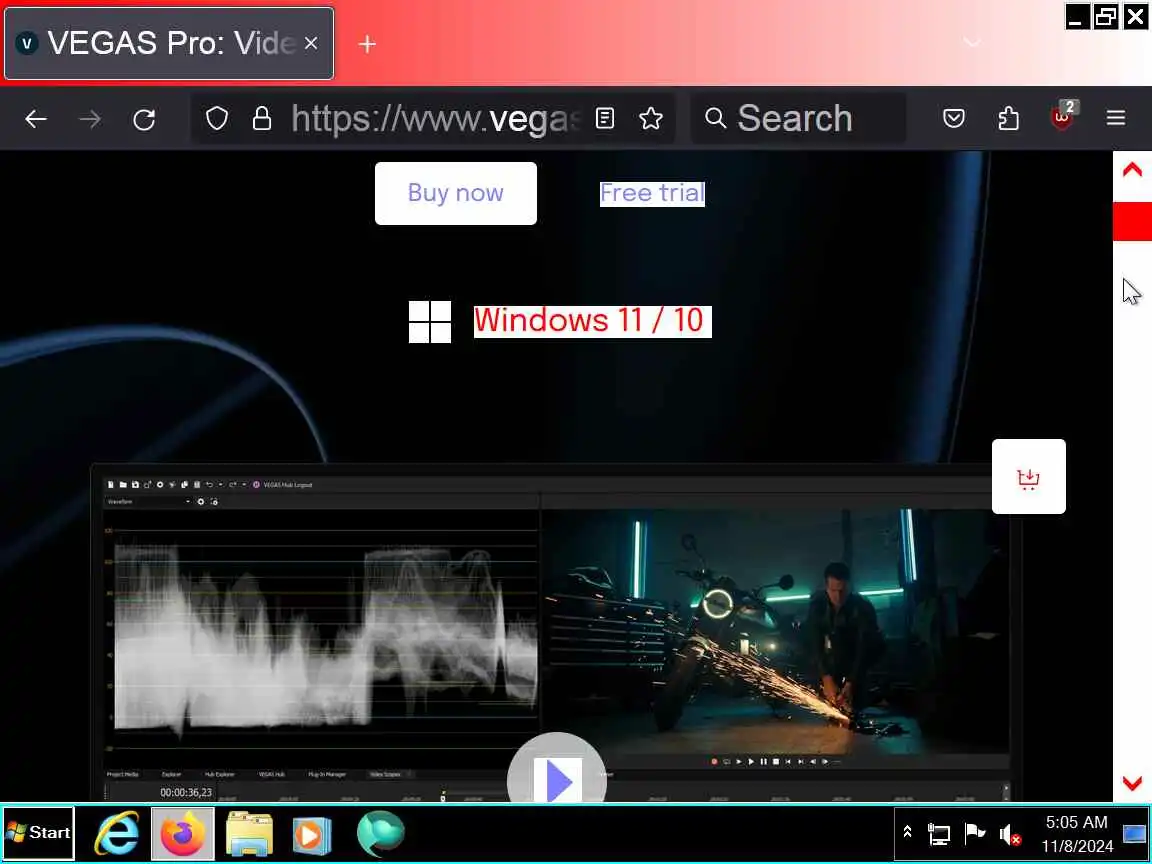The image size is (1152, 864).
Task: Open the Extensions puzzle icon
Action: [x=1008, y=118]
